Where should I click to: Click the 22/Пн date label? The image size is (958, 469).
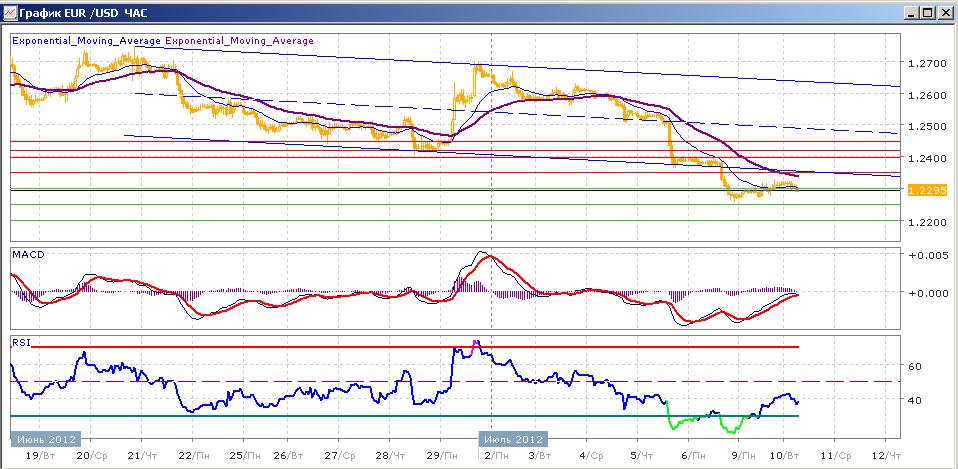point(192,456)
